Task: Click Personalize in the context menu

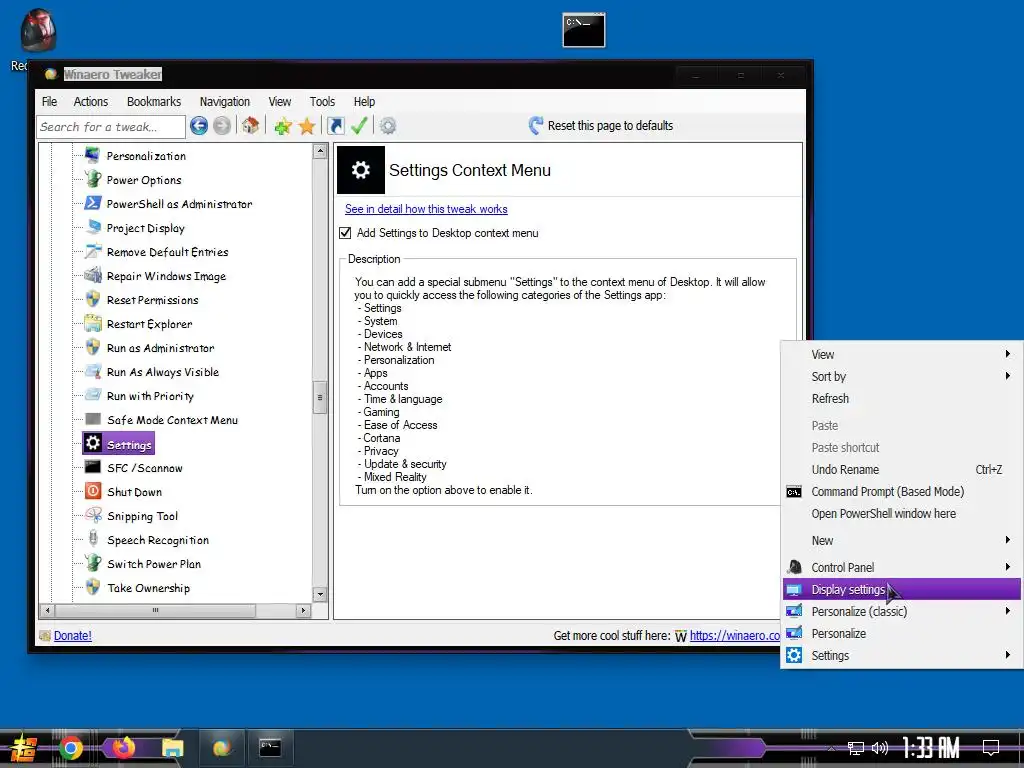Action: (901, 633)
